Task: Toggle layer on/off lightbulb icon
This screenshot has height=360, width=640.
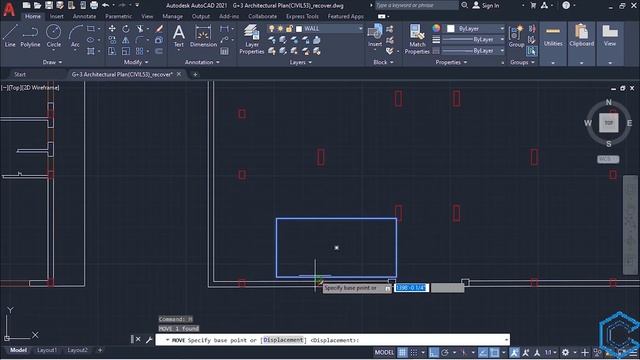Action: tap(271, 29)
